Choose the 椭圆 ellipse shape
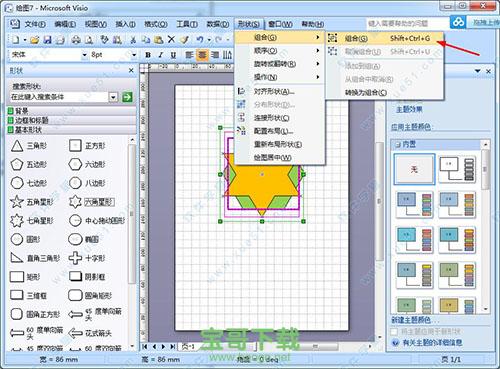The image size is (500, 369). coord(84,239)
